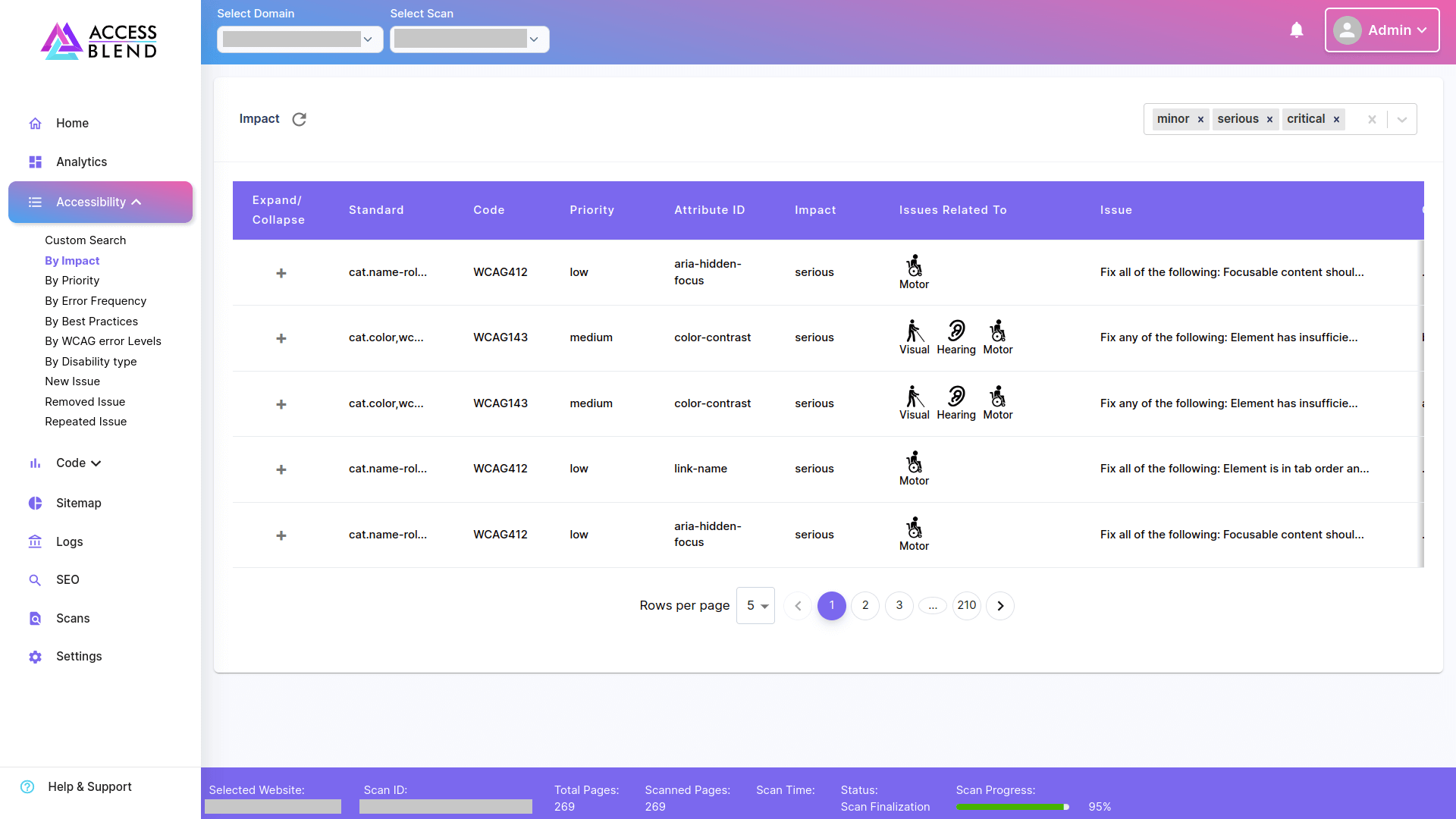This screenshot has height=819, width=1456.
Task: Click the Scan Finalization status text
Action: [x=885, y=807]
